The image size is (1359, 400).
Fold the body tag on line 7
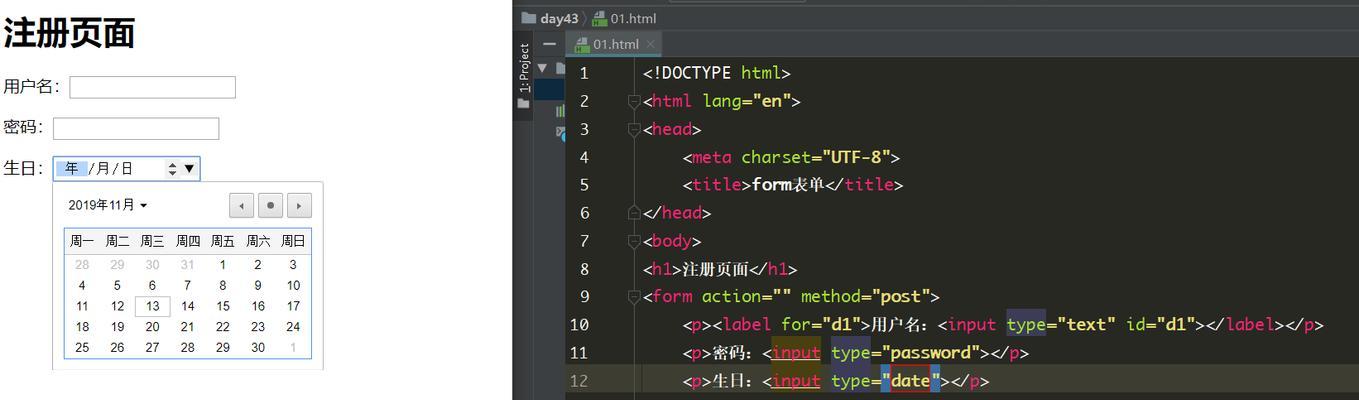click(x=633, y=241)
